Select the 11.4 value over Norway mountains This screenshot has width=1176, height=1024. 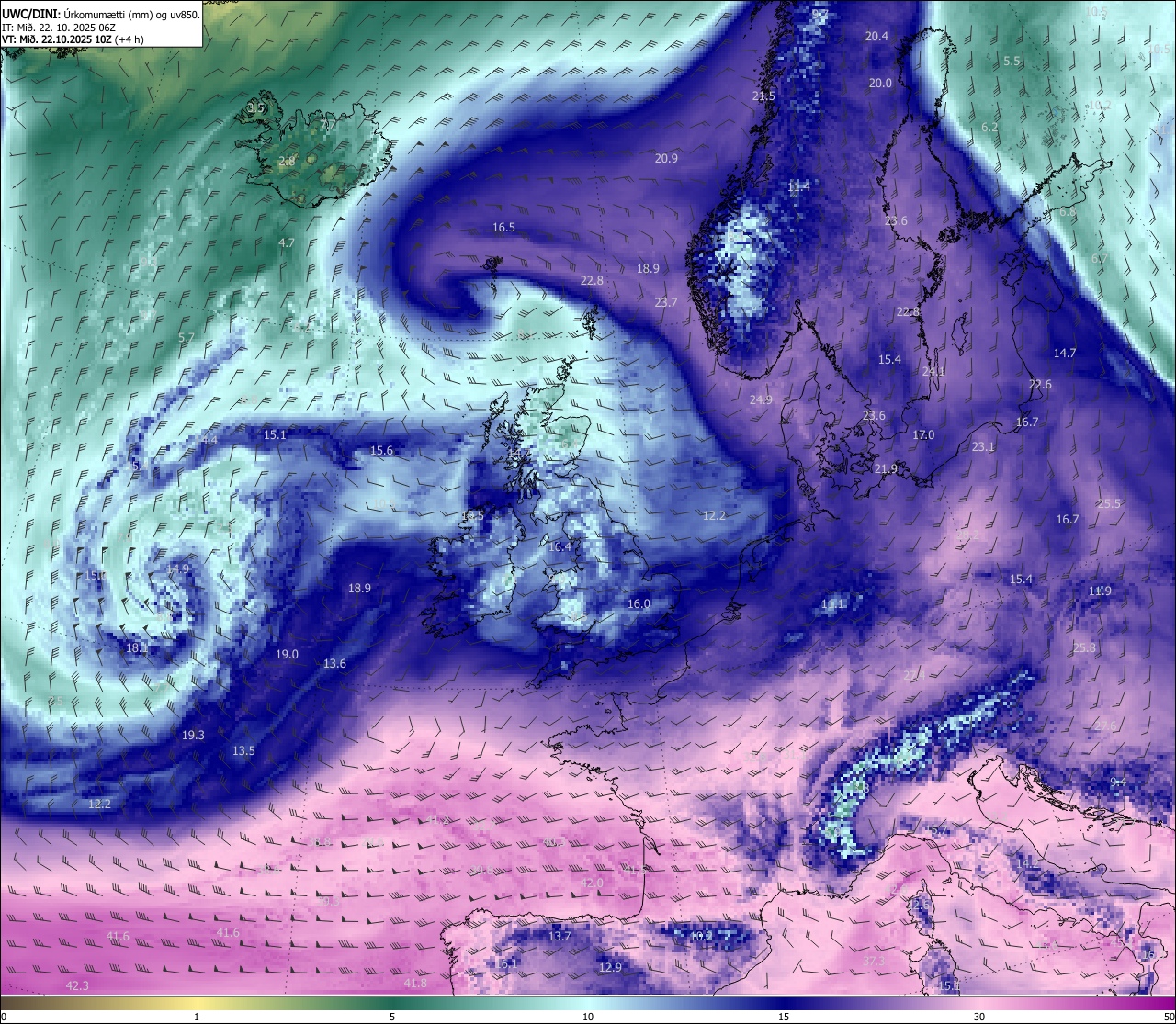click(x=799, y=186)
